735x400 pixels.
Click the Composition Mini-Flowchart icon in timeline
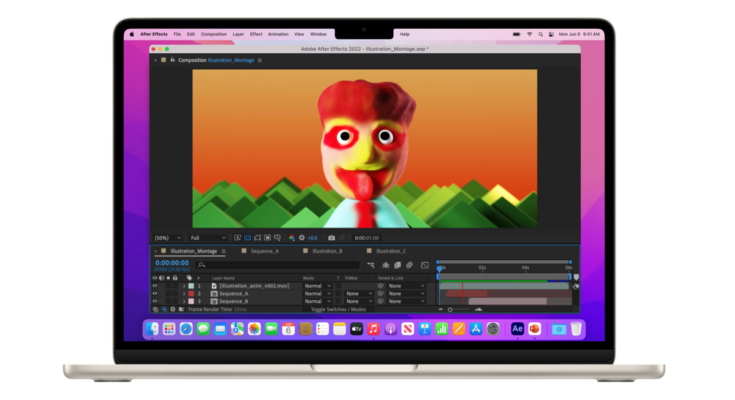click(373, 265)
